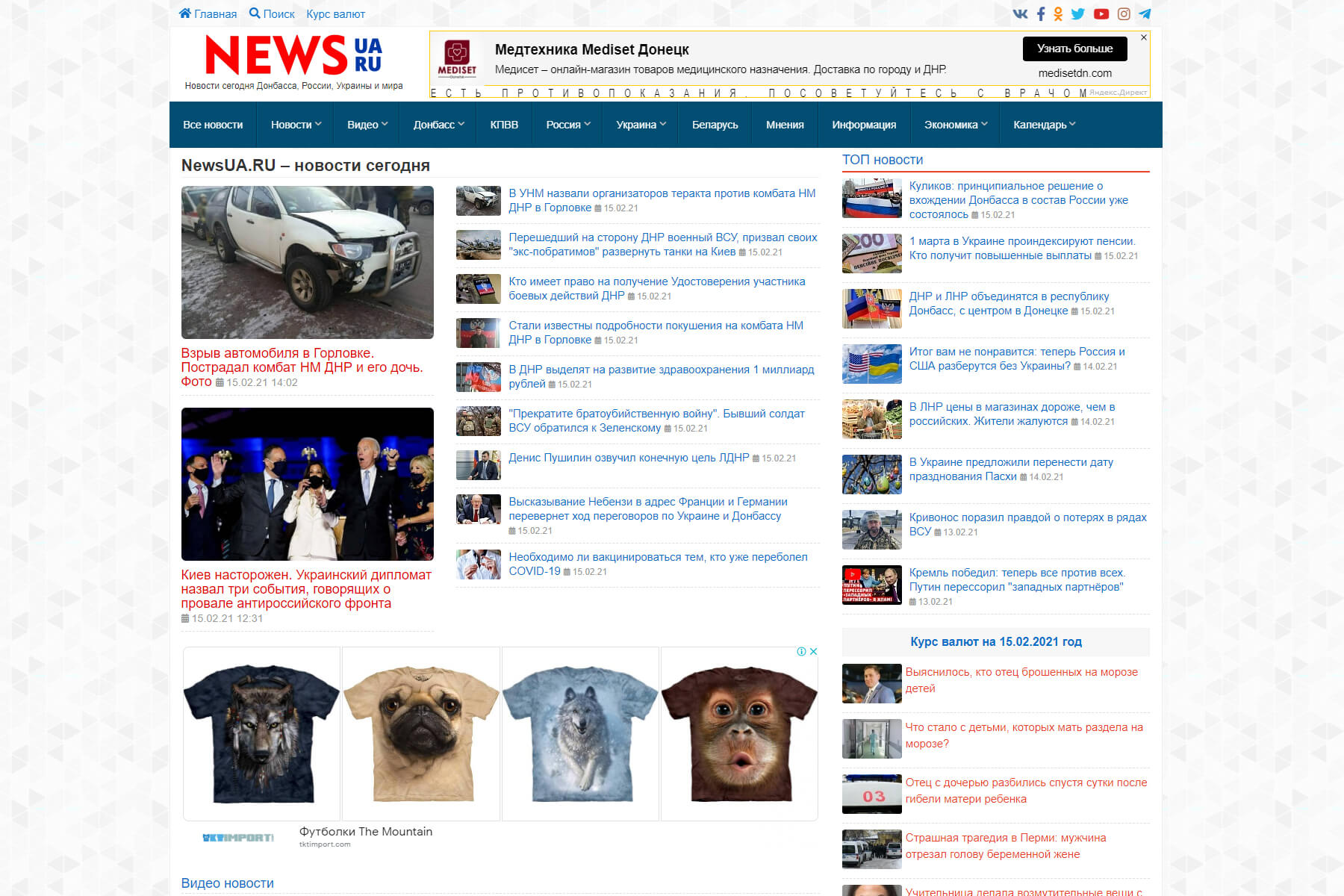This screenshot has width=1344, height=896.
Task: Open Что стало с детьми article
Action: click(x=1024, y=735)
